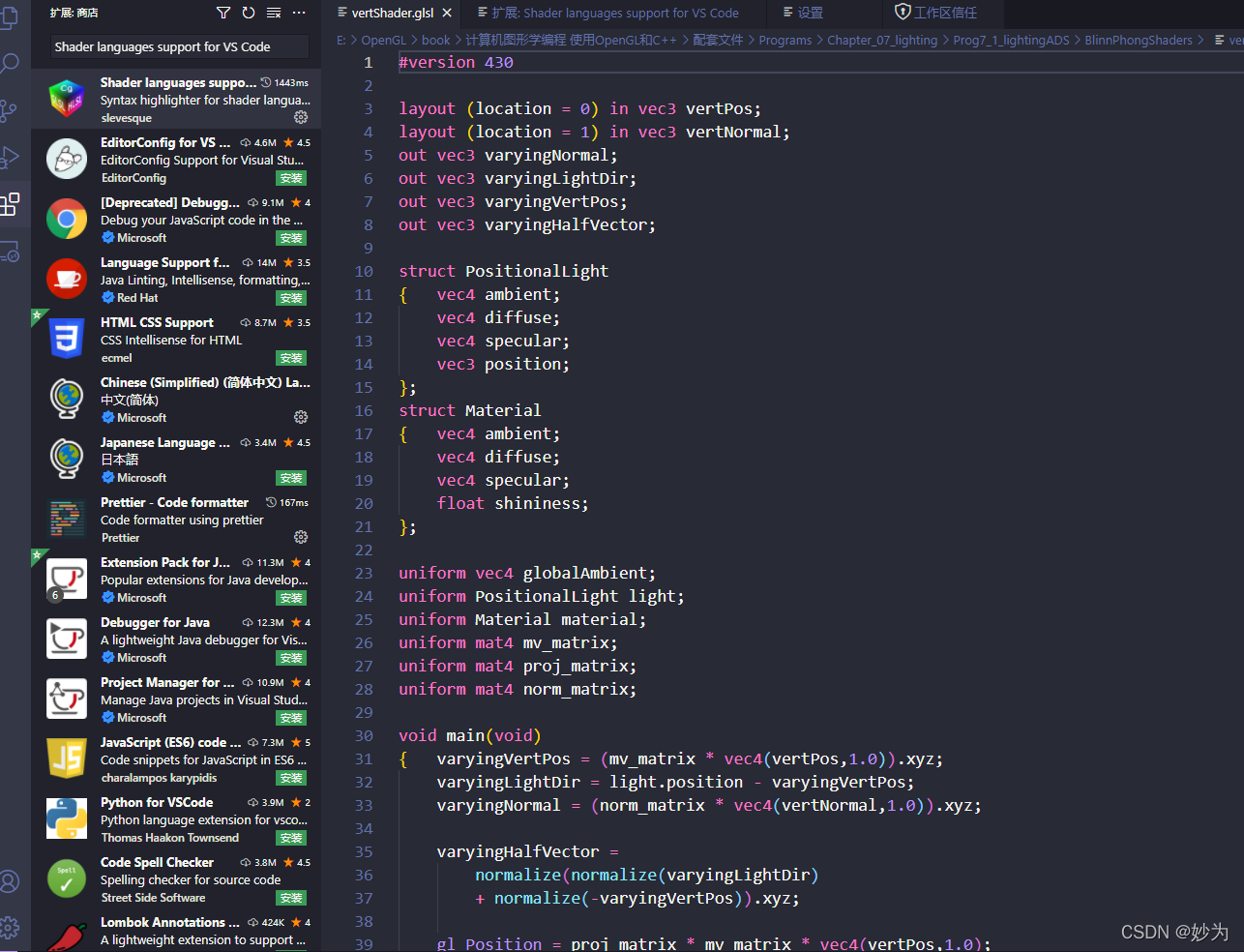The width and height of the screenshot is (1244, 952).
Task: Install the Extension Pack for Java
Action: point(291,598)
